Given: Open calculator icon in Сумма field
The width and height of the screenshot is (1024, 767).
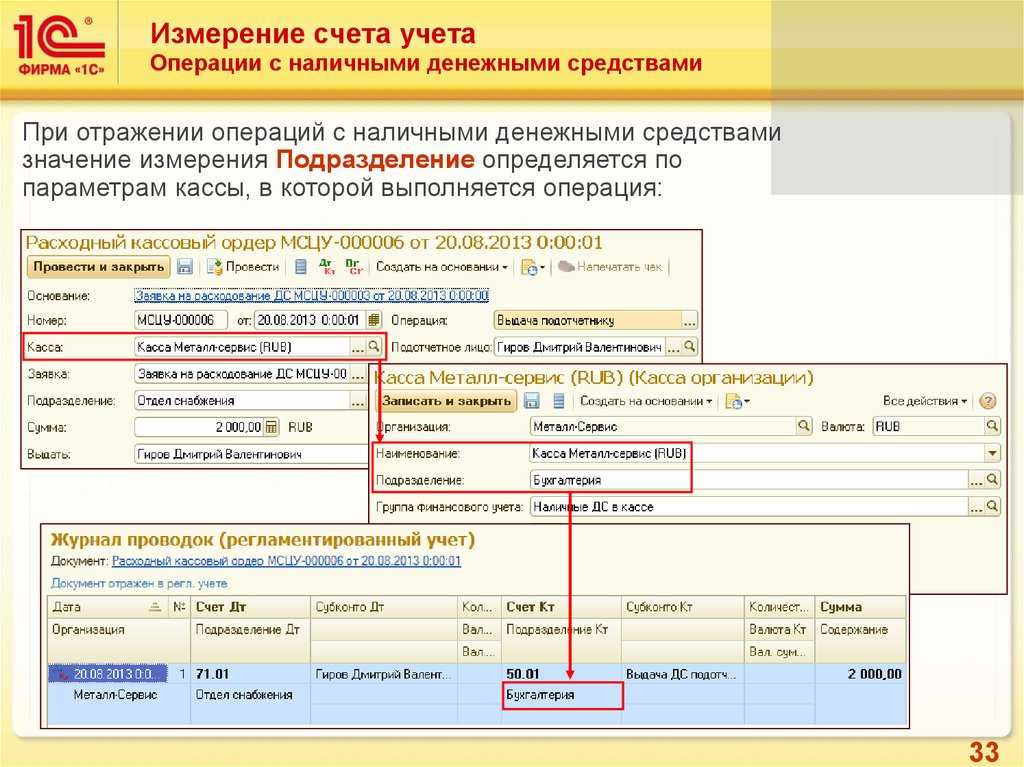Looking at the screenshot, I should pyautogui.click(x=271, y=427).
